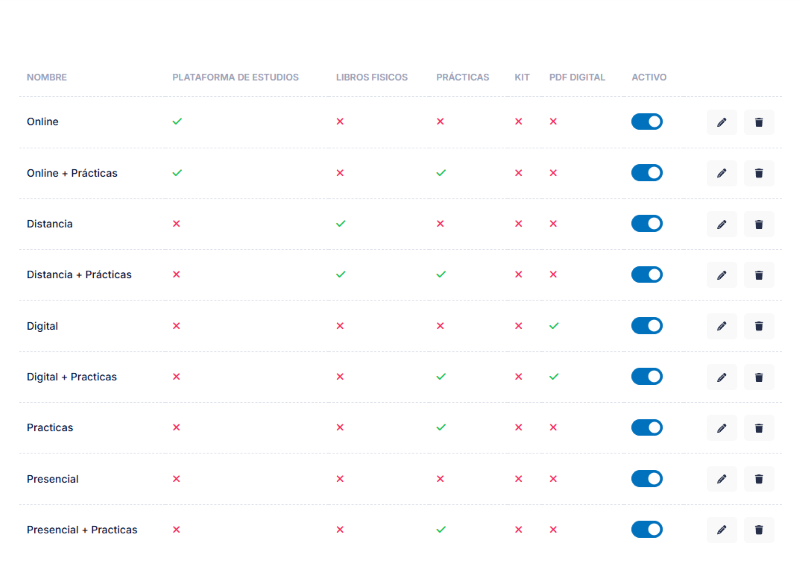The image size is (800, 579).
Task: Toggle active switch for Distancia
Action: (646, 224)
